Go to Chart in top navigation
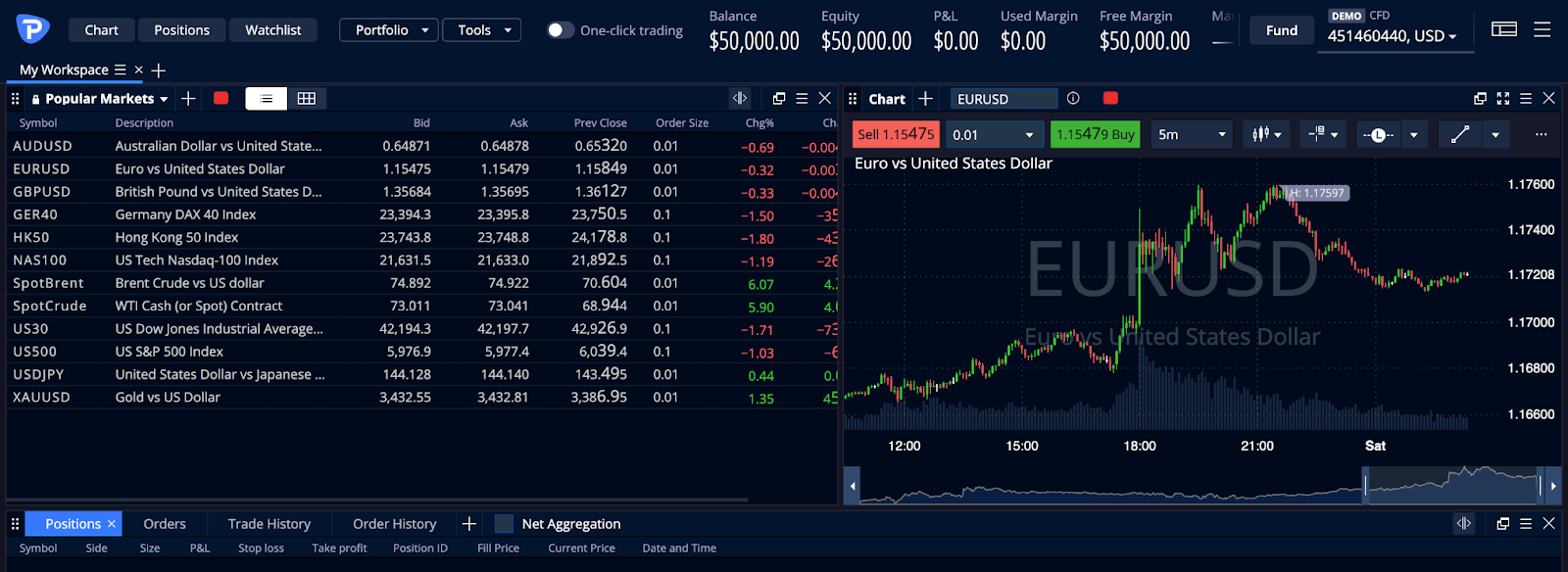Image resolution: width=1568 pixels, height=572 pixels. pyautogui.click(x=101, y=30)
